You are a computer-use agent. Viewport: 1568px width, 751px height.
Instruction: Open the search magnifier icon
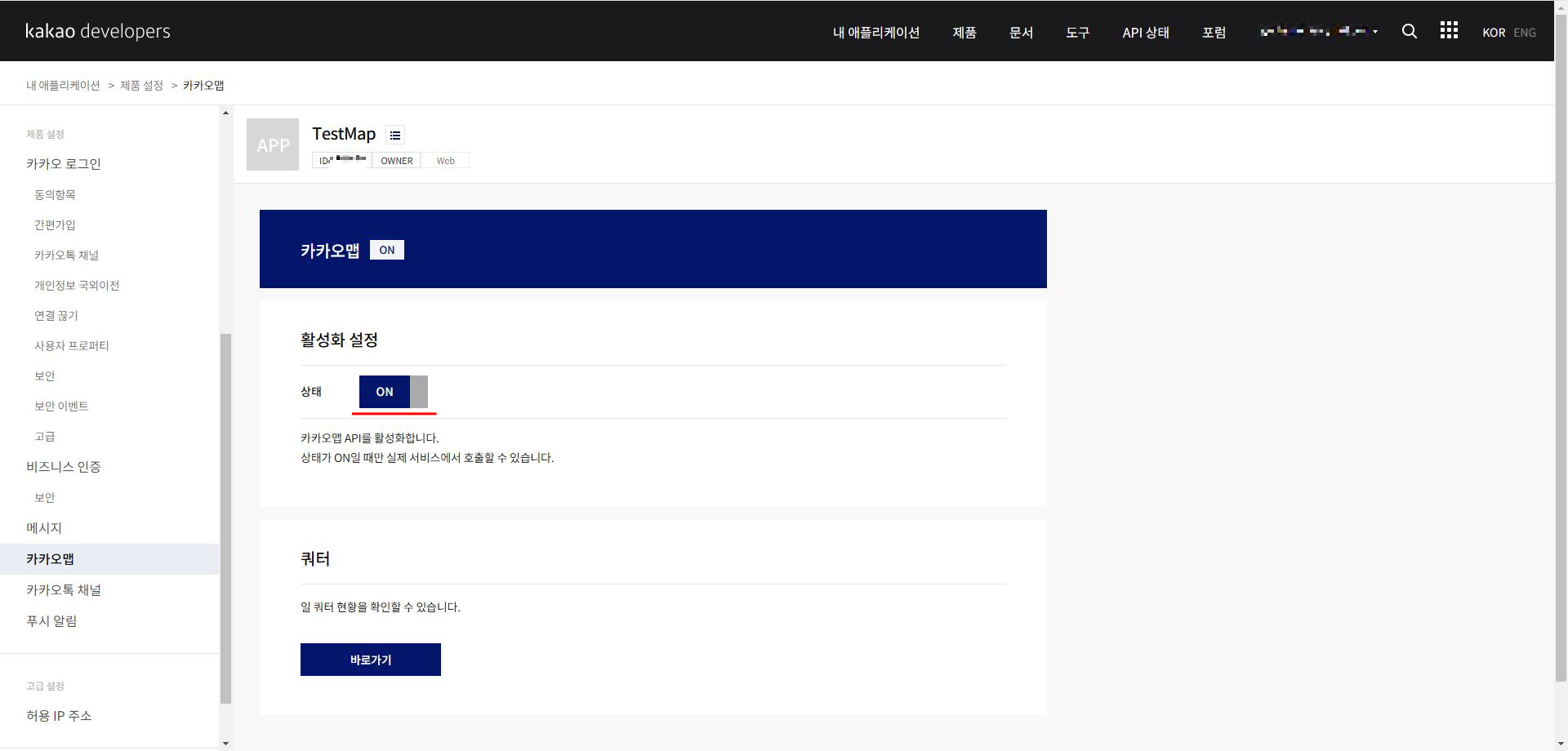pyautogui.click(x=1409, y=31)
